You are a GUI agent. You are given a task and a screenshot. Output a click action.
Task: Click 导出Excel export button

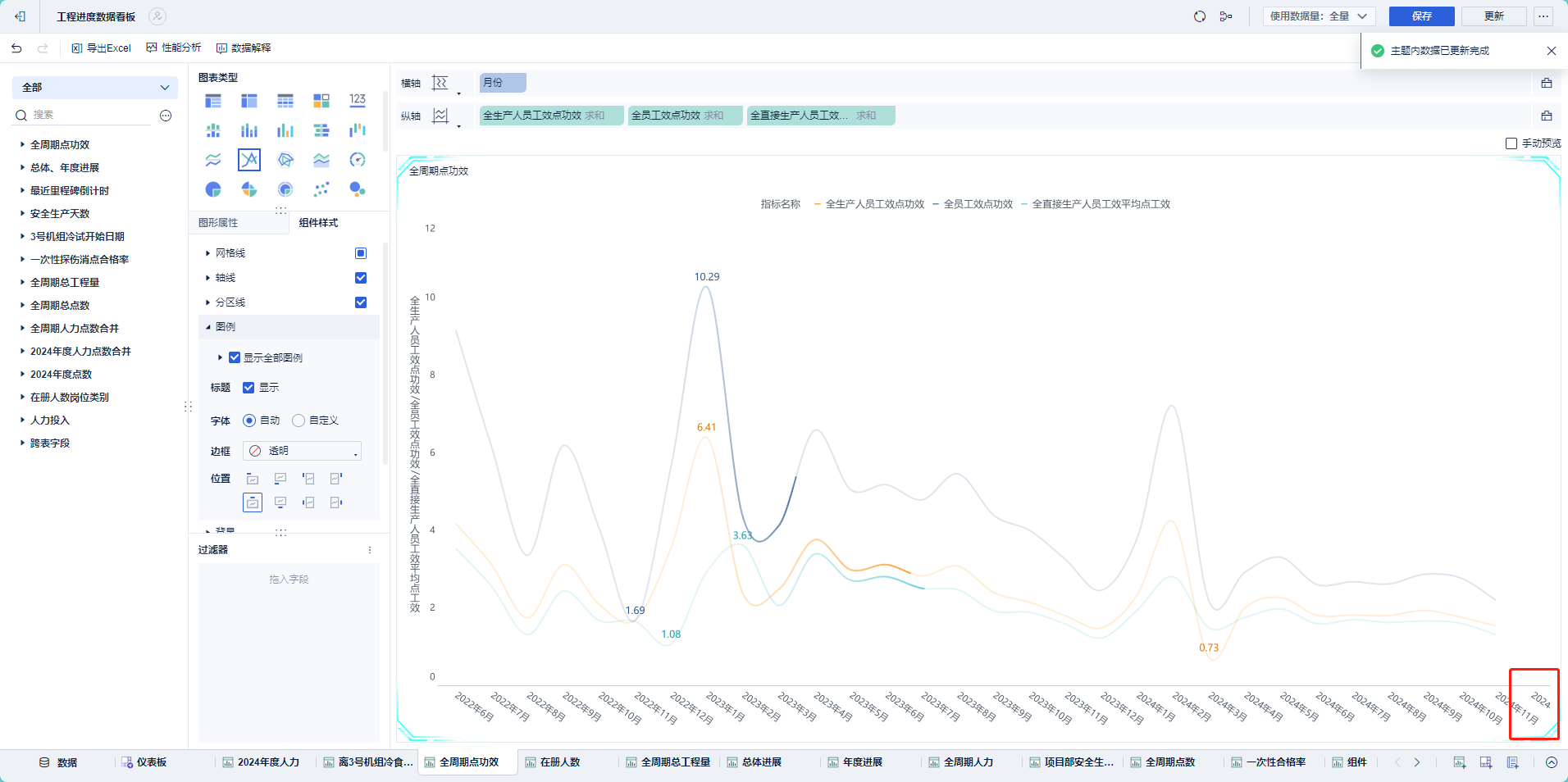pyautogui.click(x=101, y=48)
